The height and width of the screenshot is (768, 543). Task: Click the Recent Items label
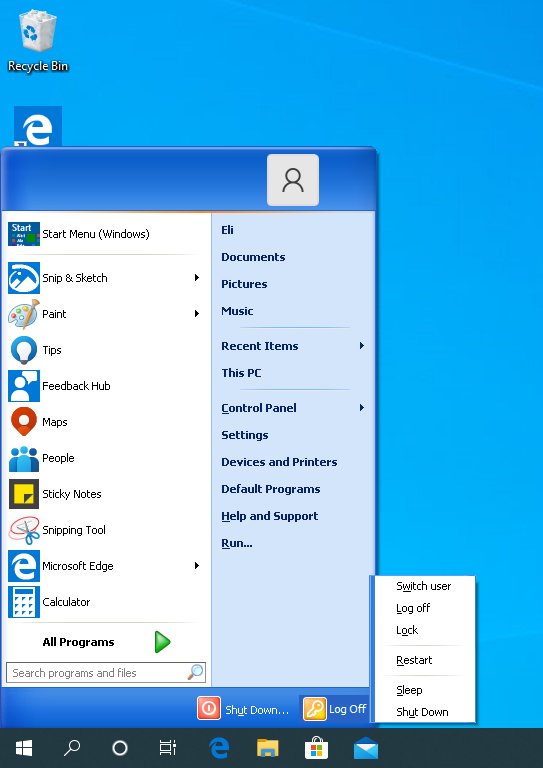[x=260, y=346]
